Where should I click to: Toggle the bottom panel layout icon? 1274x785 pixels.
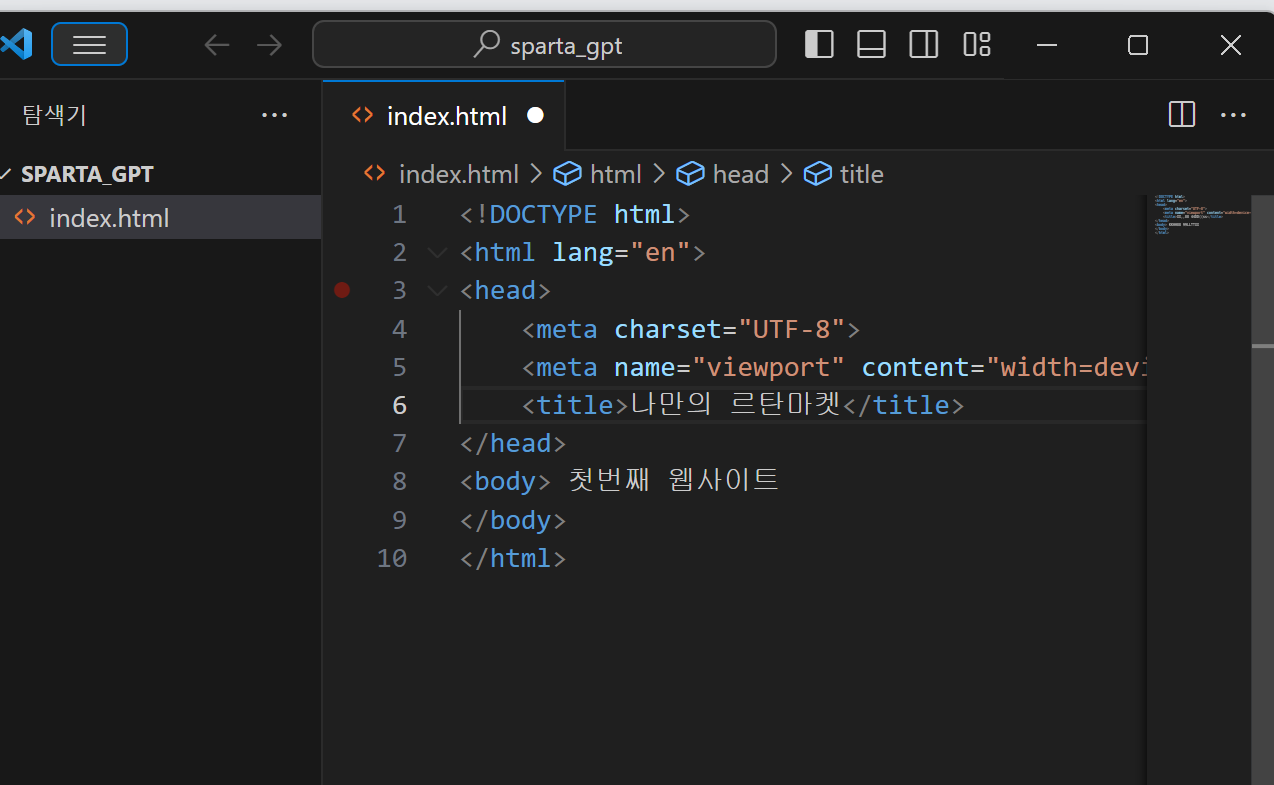[x=871, y=44]
